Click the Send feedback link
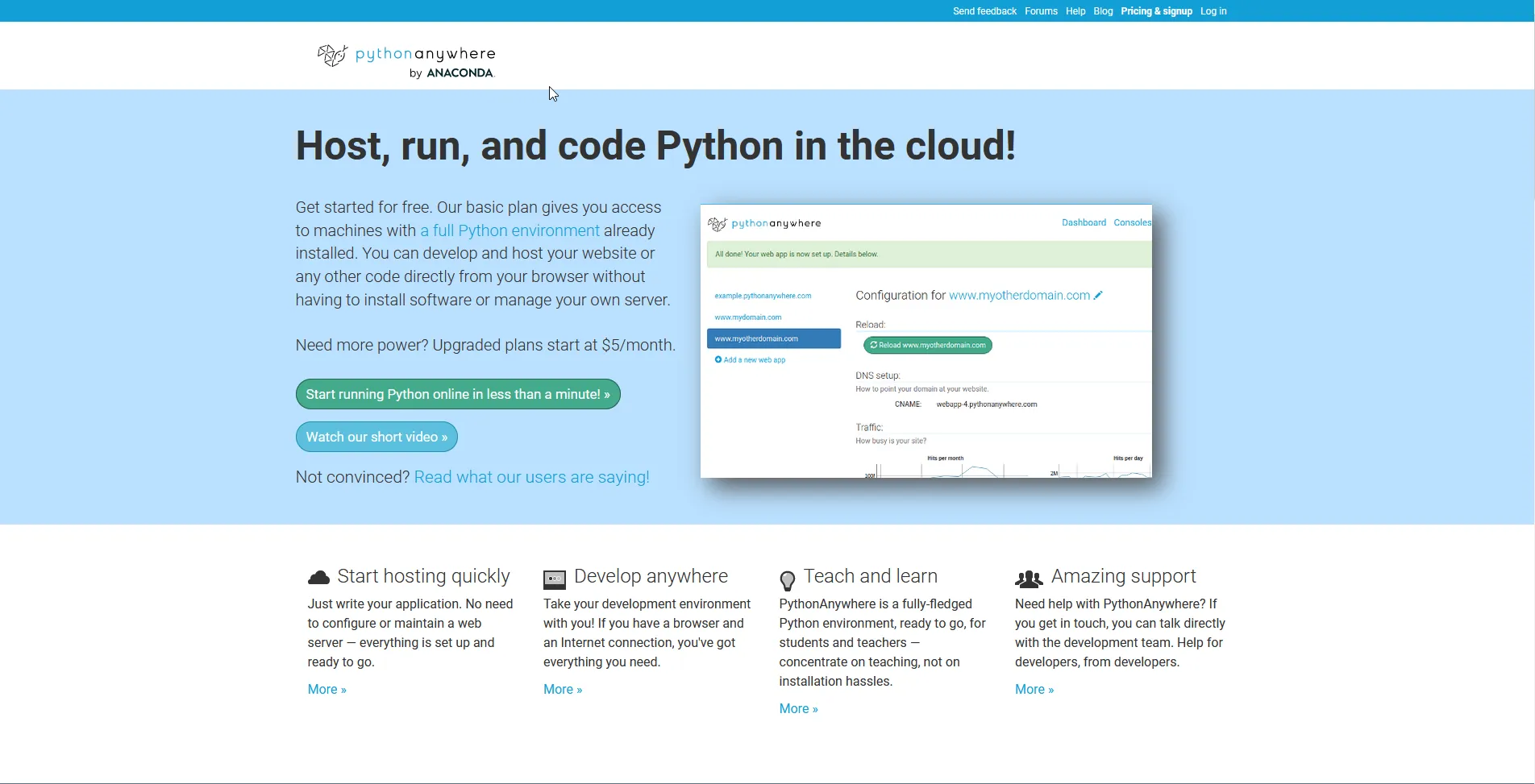This screenshot has width=1535, height=784. pyautogui.click(x=984, y=10)
